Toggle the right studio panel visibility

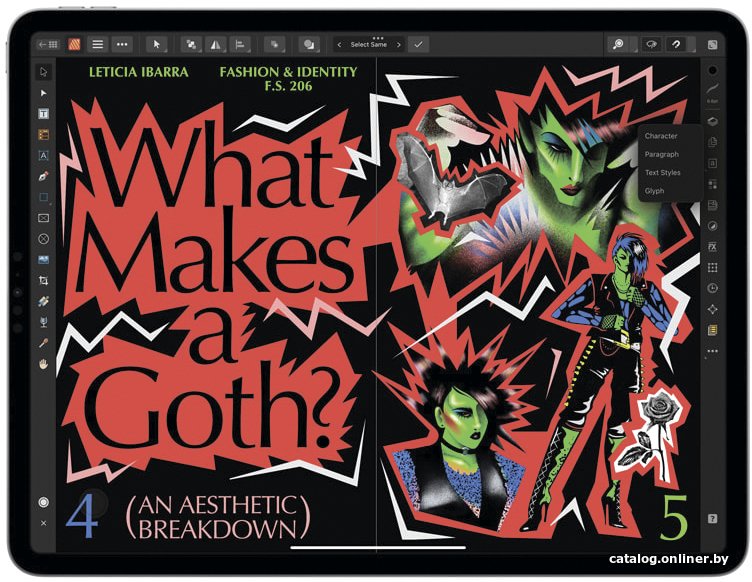[712, 44]
